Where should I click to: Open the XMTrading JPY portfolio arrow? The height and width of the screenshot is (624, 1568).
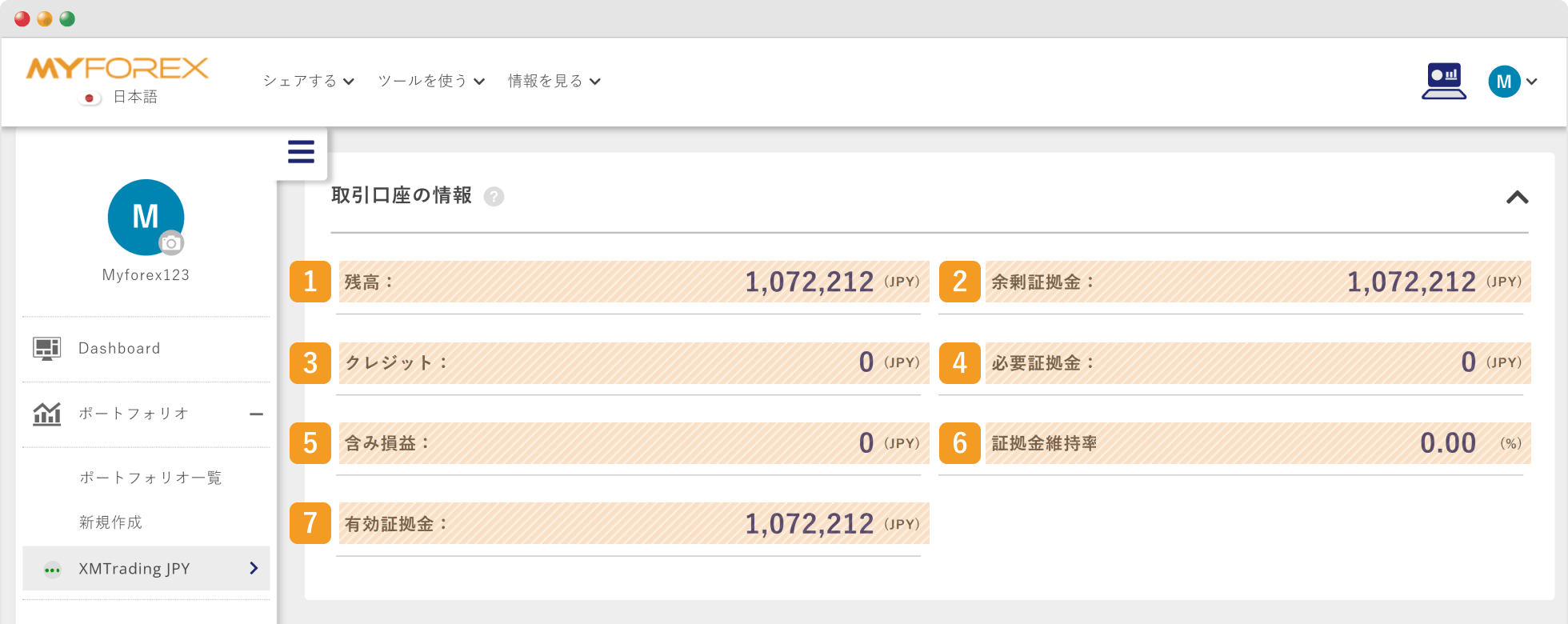(x=254, y=568)
